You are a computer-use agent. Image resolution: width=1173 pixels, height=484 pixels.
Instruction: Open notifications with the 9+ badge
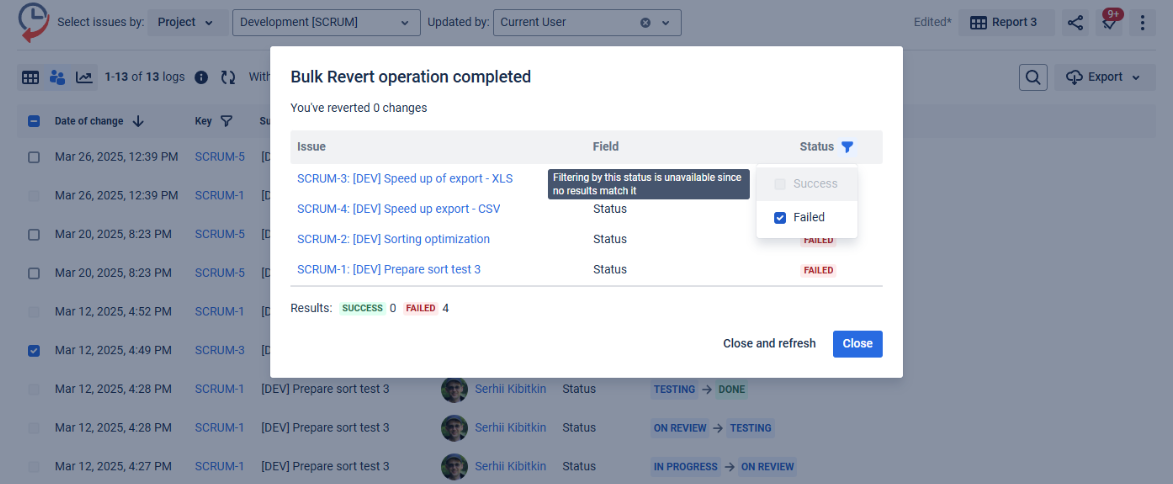coord(1109,22)
